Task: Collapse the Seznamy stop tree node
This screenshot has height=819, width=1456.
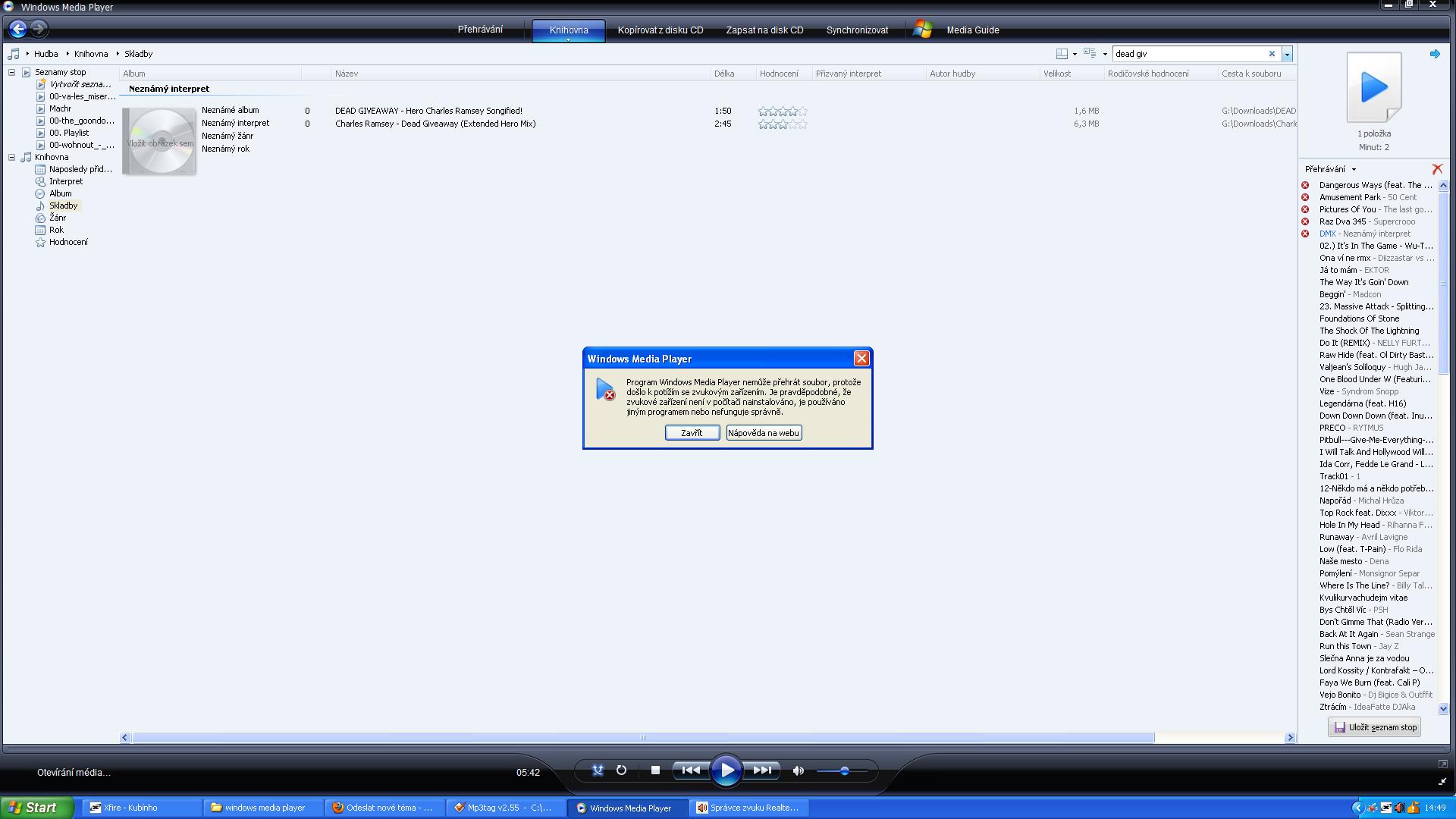Action: pyautogui.click(x=12, y=72)
